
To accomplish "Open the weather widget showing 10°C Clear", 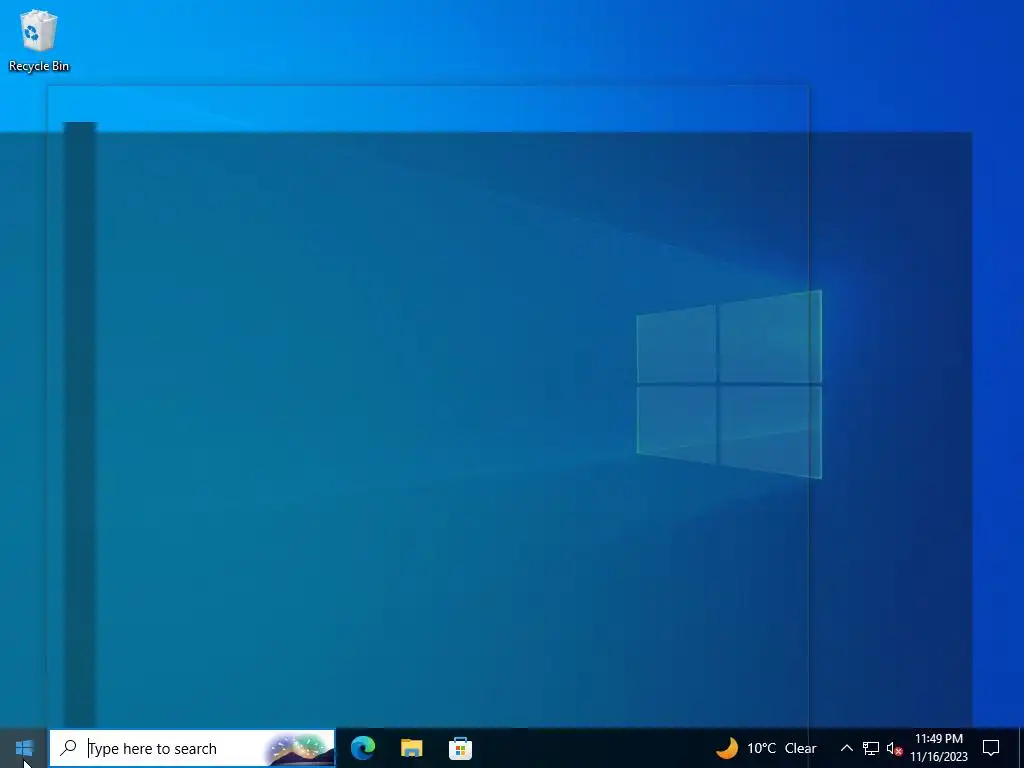I will click(x=766, y=748).
